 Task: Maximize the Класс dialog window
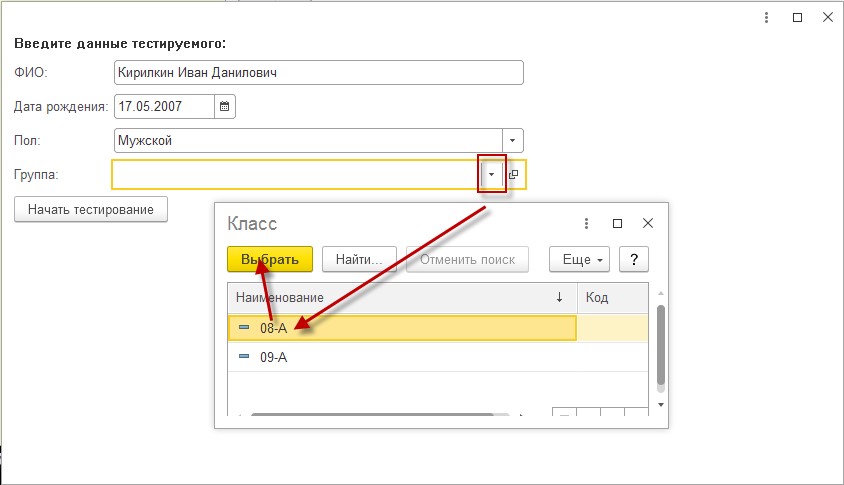tap(617, 223)
